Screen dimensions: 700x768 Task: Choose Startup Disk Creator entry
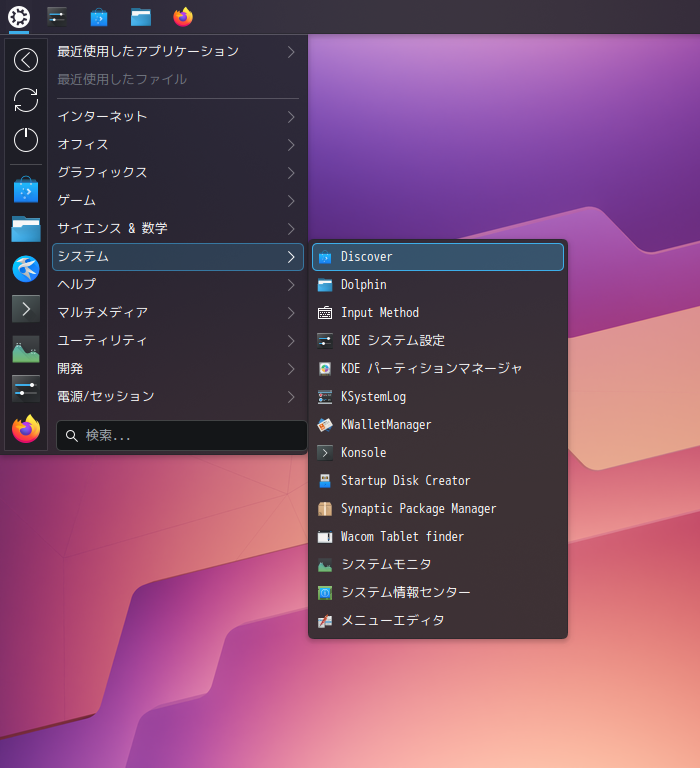(x=438, y=481)
